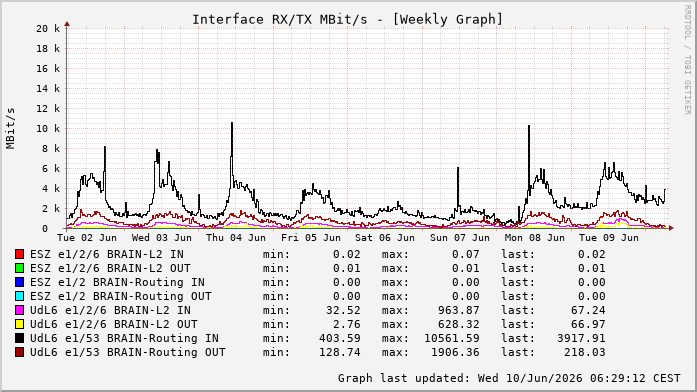Click legend label UdL6 e1/53 BRAIN-Routing IN
Viewport: 697px width, 392px height.
pyautogui.click(x=124, y=338)
